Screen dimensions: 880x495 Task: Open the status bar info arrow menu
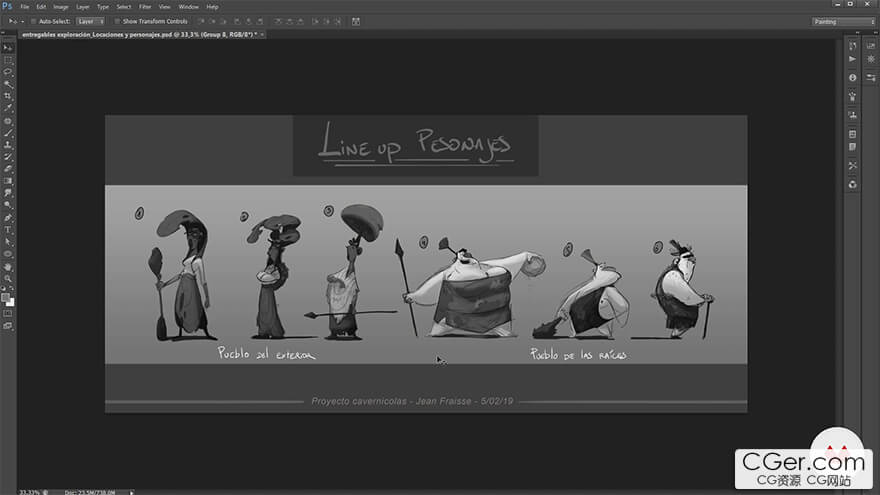131,492
